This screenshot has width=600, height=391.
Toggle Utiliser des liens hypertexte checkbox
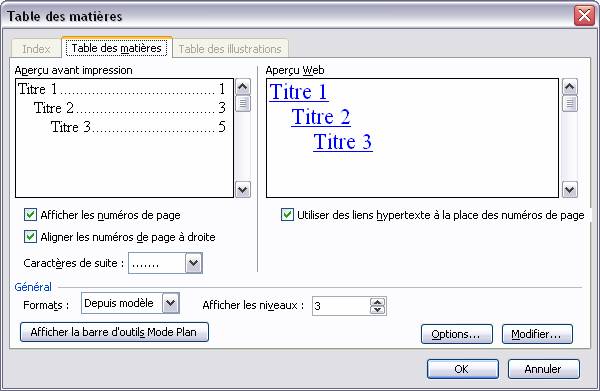coord(287,215)
